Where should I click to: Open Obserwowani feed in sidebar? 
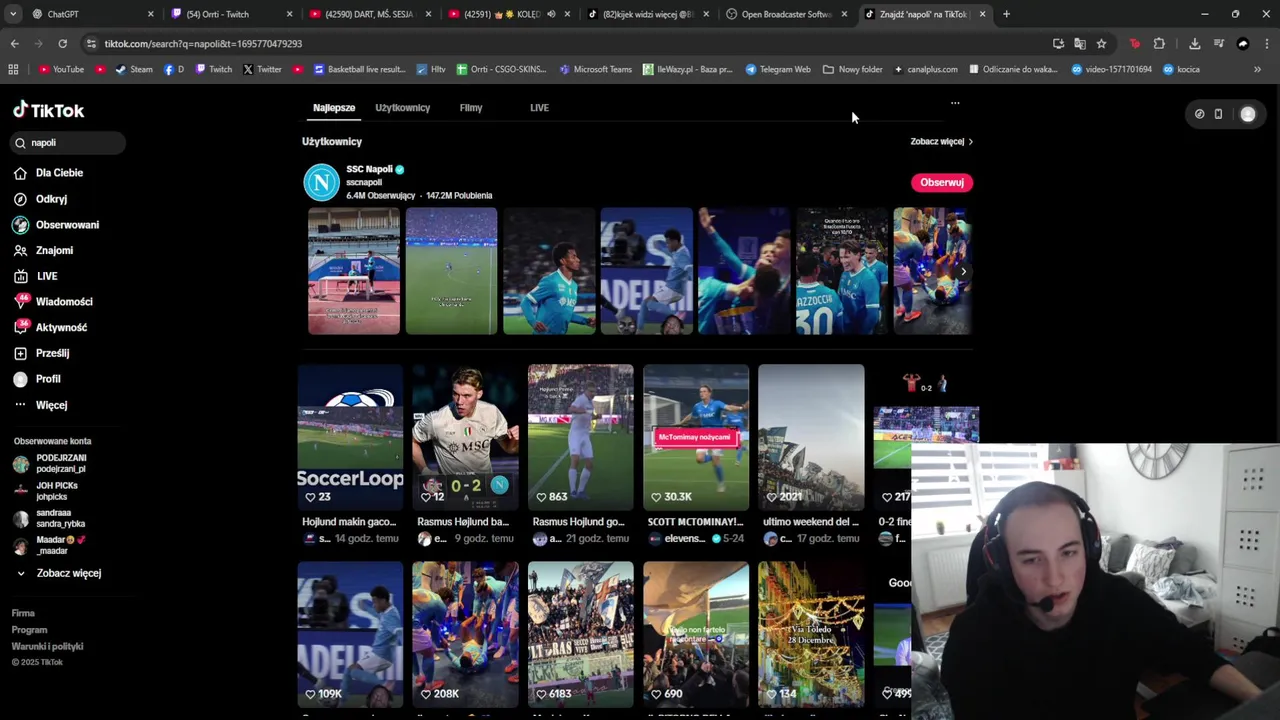tap(56, 225)
